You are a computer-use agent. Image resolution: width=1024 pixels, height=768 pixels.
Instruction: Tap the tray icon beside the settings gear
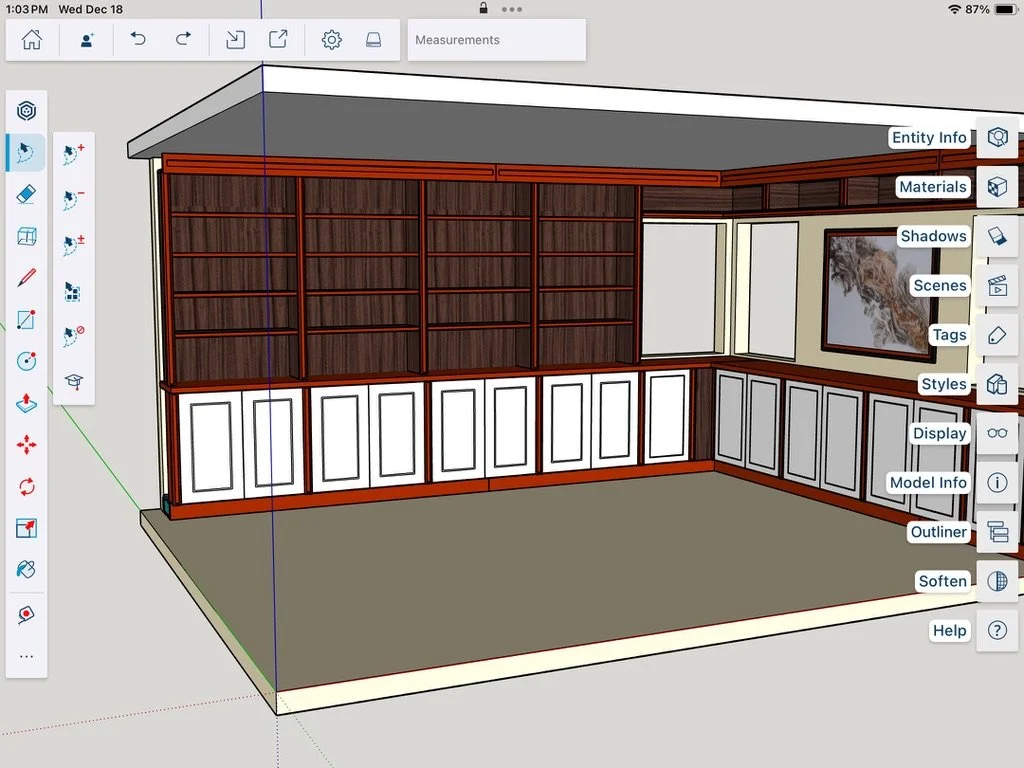click(373, 40)
